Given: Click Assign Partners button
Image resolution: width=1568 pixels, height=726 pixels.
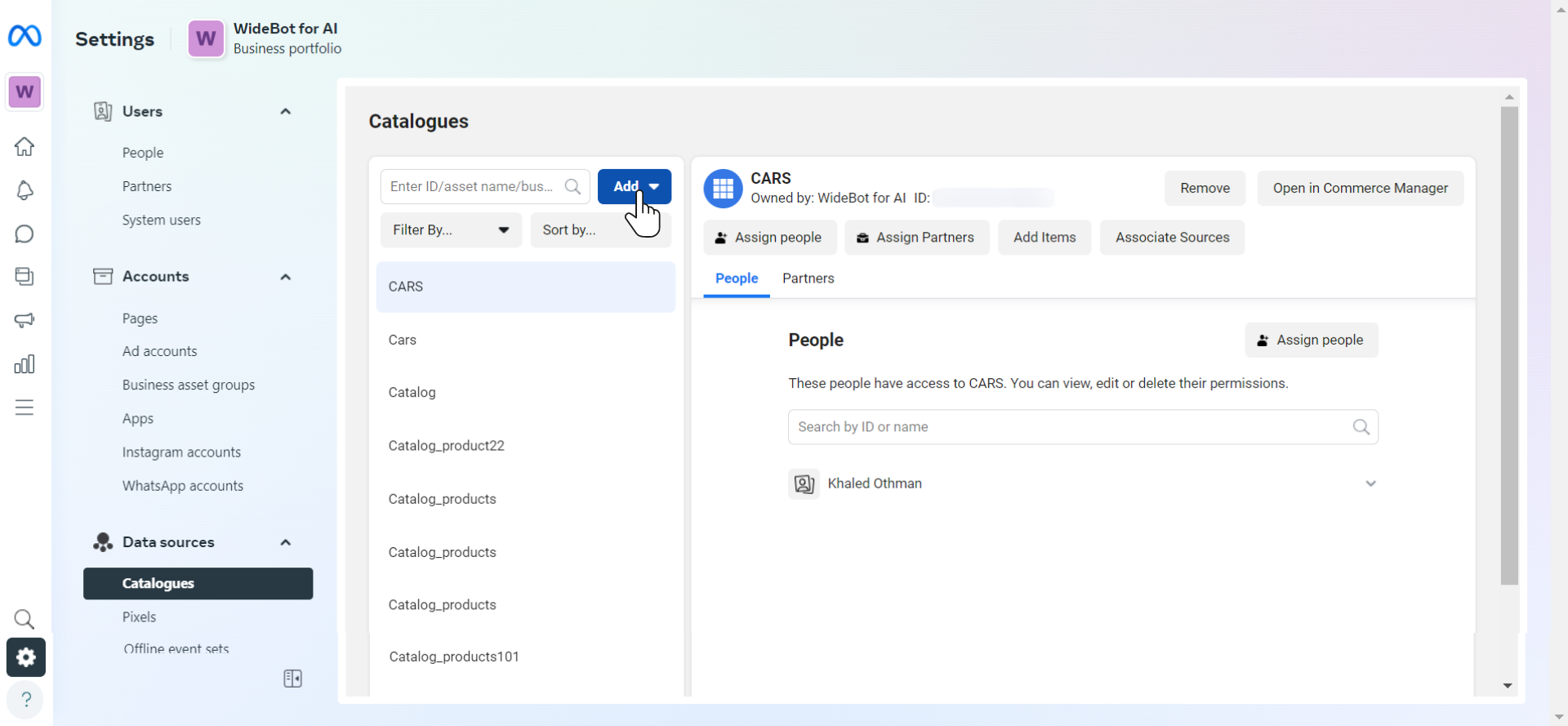Looking at the screenshot, I should [x=916, y=238].
